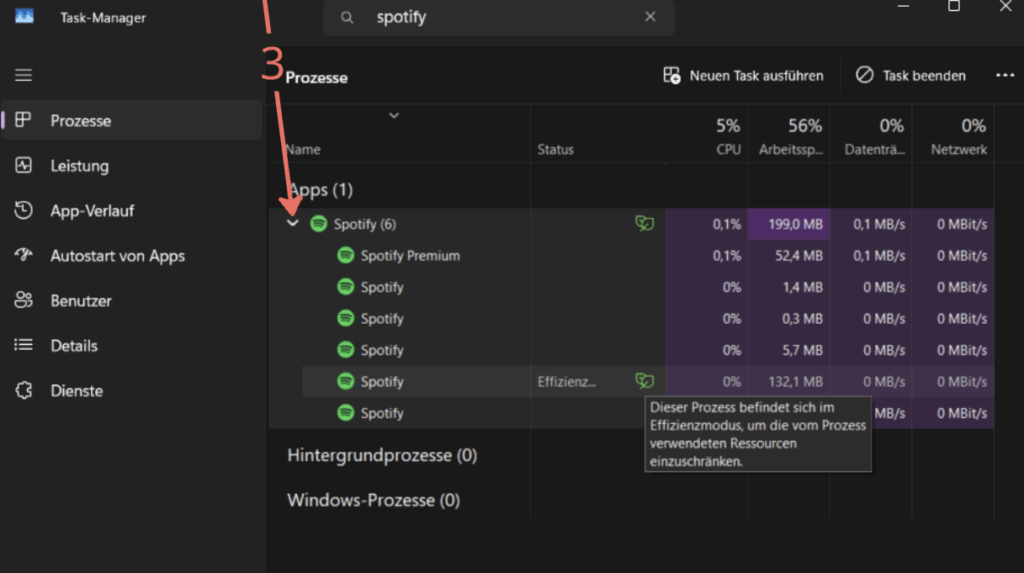This screenshot has width=1024, height=573.
Task: Open the Benutzer page
Action: tap(131, 301)
